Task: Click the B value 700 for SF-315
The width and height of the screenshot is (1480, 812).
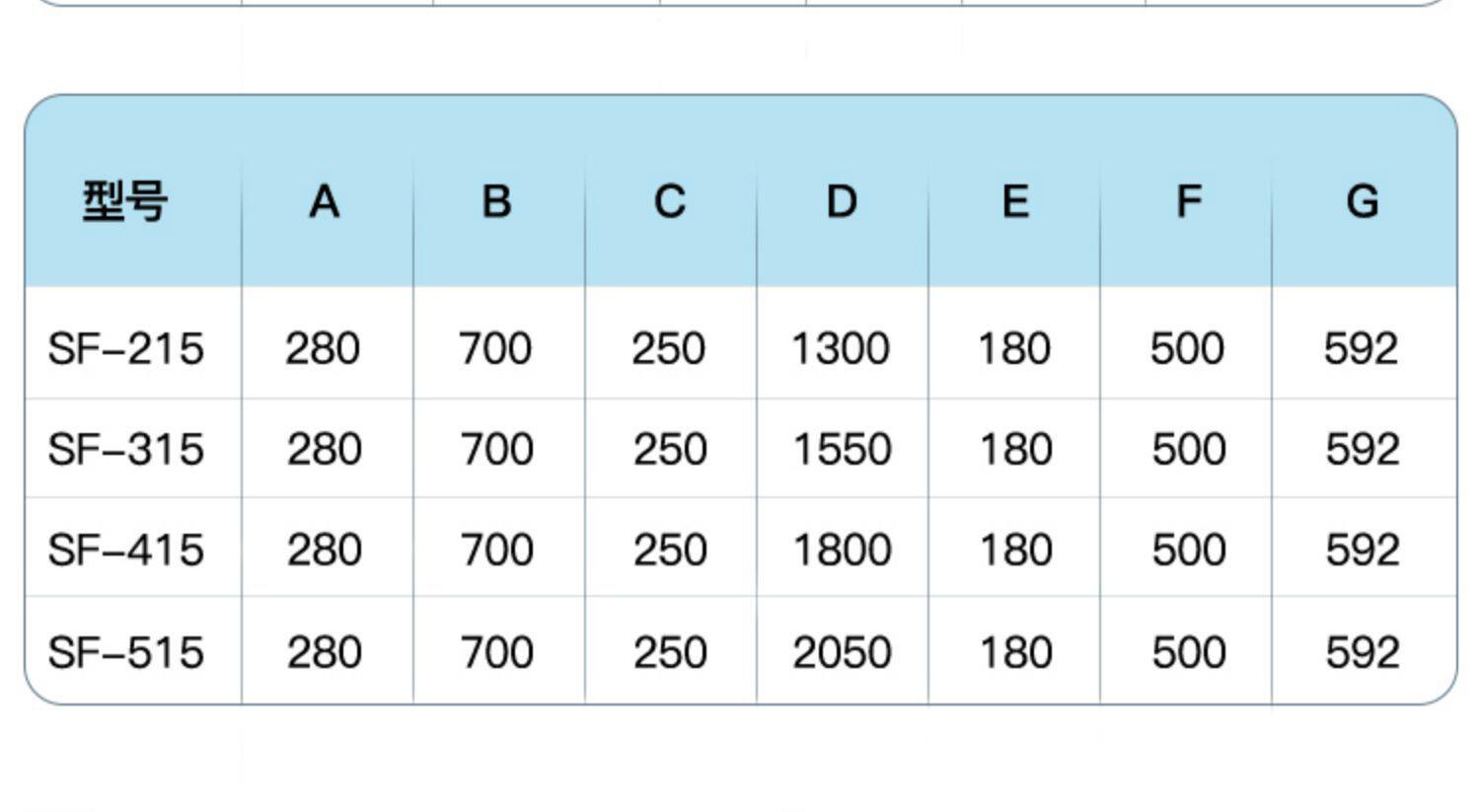Action: (497, 450)
